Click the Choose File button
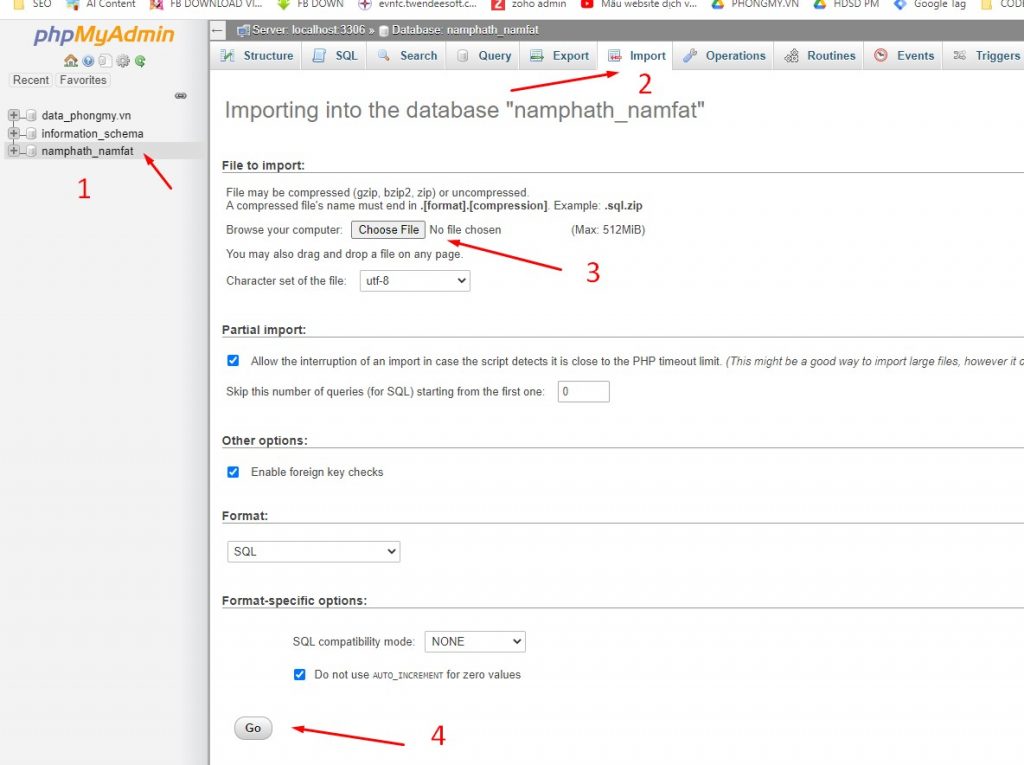1024x765 pixels. pos(388,230)
